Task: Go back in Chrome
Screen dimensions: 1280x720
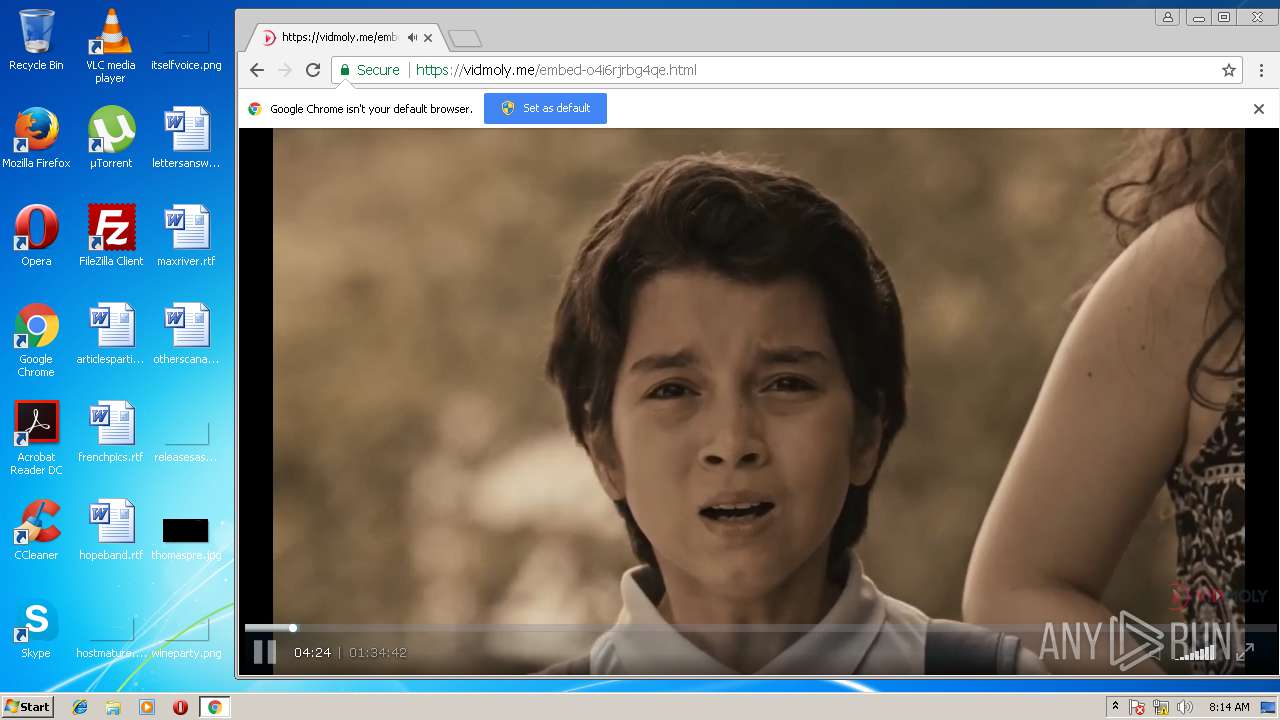Action: point(257,70)
